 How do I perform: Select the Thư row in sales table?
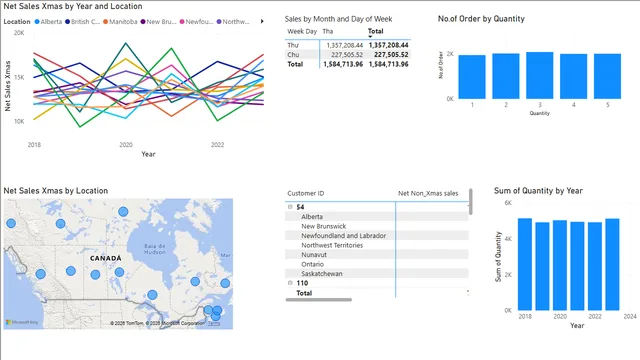[347, 45]
